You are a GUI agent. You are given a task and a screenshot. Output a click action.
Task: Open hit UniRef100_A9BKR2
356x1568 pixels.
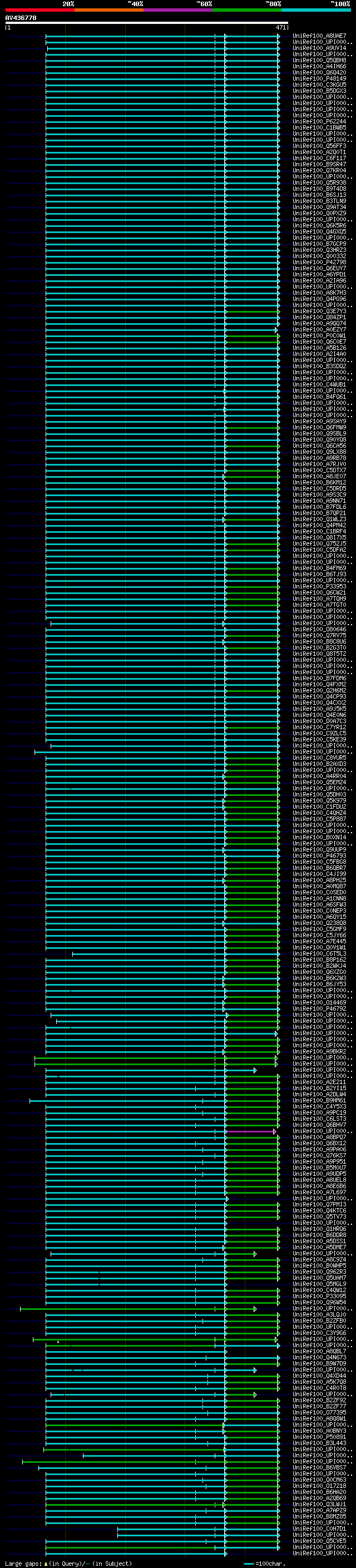[319, 1052]
